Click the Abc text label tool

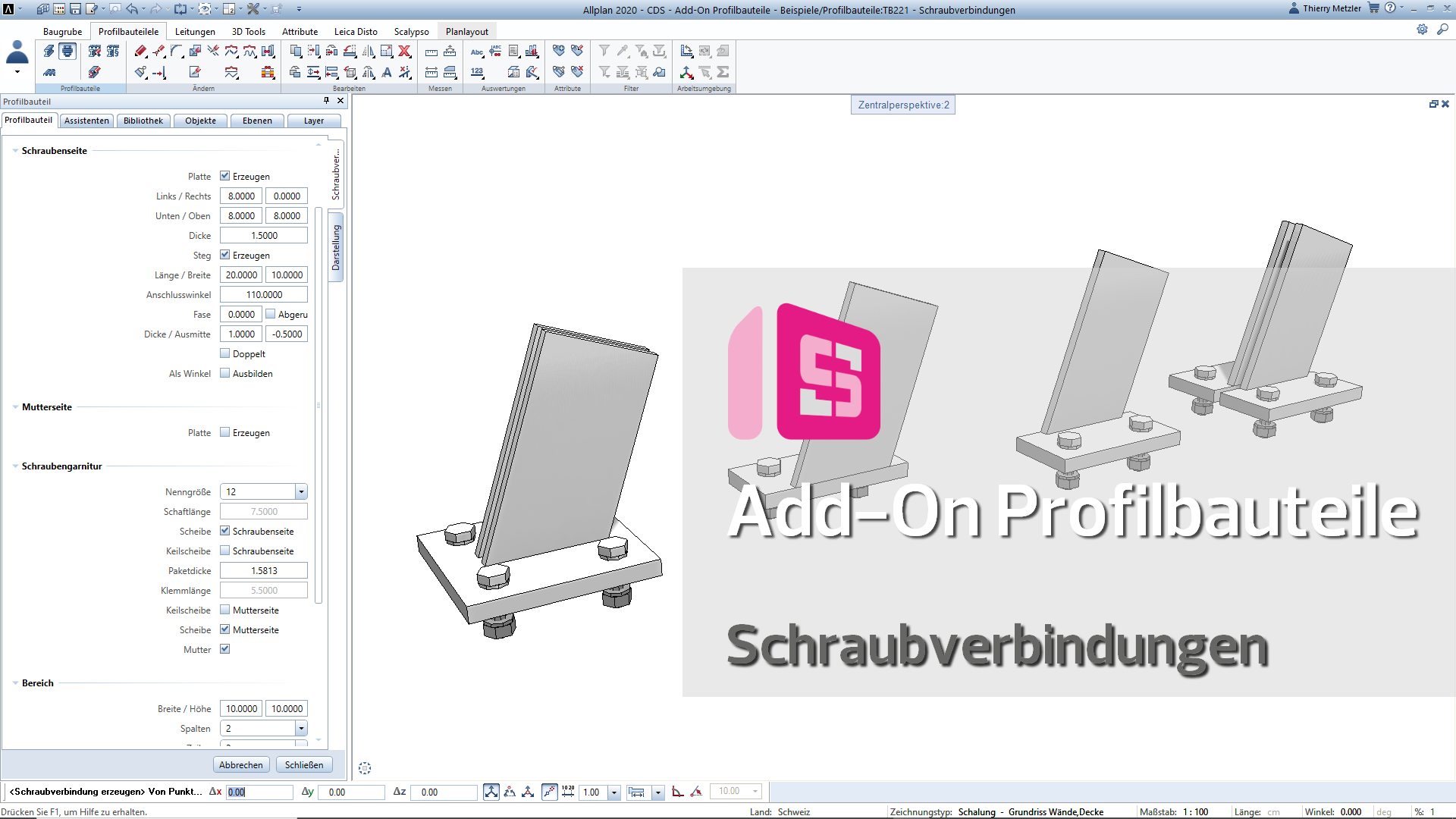(x=476, y=52)
